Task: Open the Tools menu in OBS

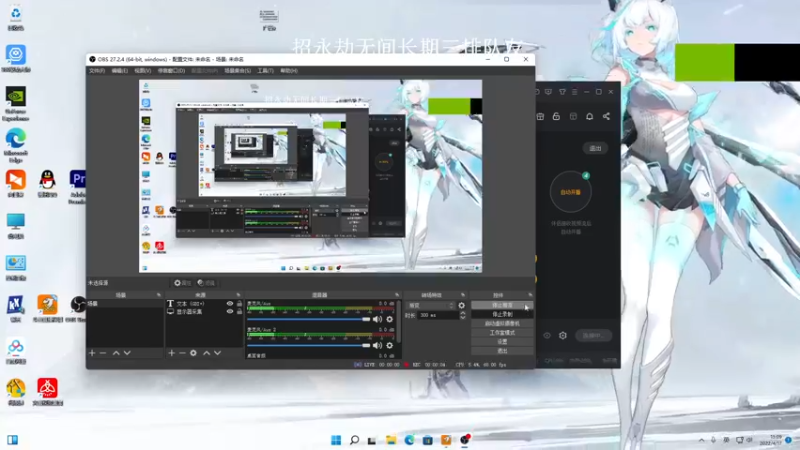Action: click(265, 70)
